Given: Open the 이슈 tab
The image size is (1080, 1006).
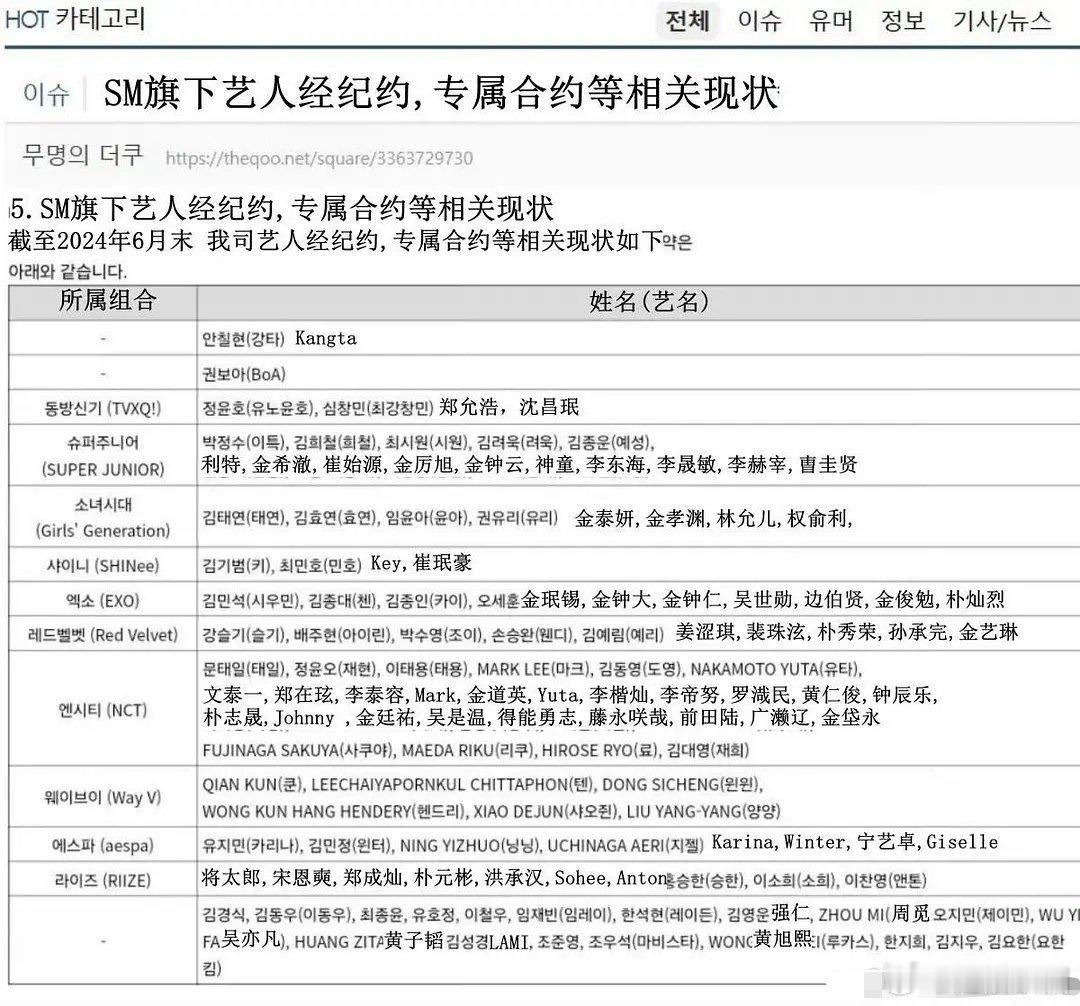Looking at the screenshot, I should pos(761,22).
